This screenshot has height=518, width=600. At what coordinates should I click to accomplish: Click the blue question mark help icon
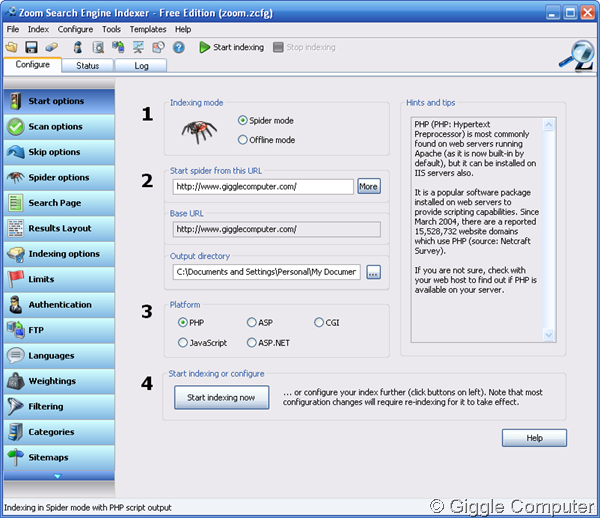(x=178, y=47)
